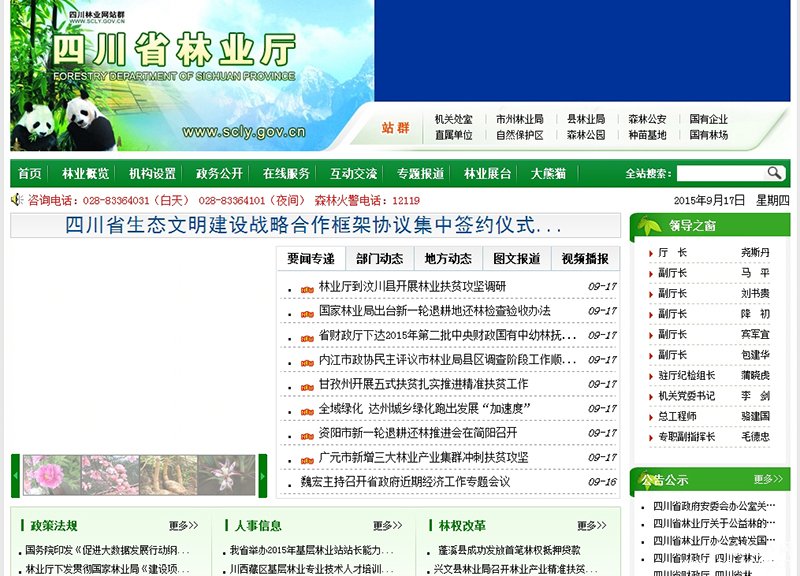Viewport: 800px width, 576px height.
Task: Open the 国有企业 link
Action: 708,119
